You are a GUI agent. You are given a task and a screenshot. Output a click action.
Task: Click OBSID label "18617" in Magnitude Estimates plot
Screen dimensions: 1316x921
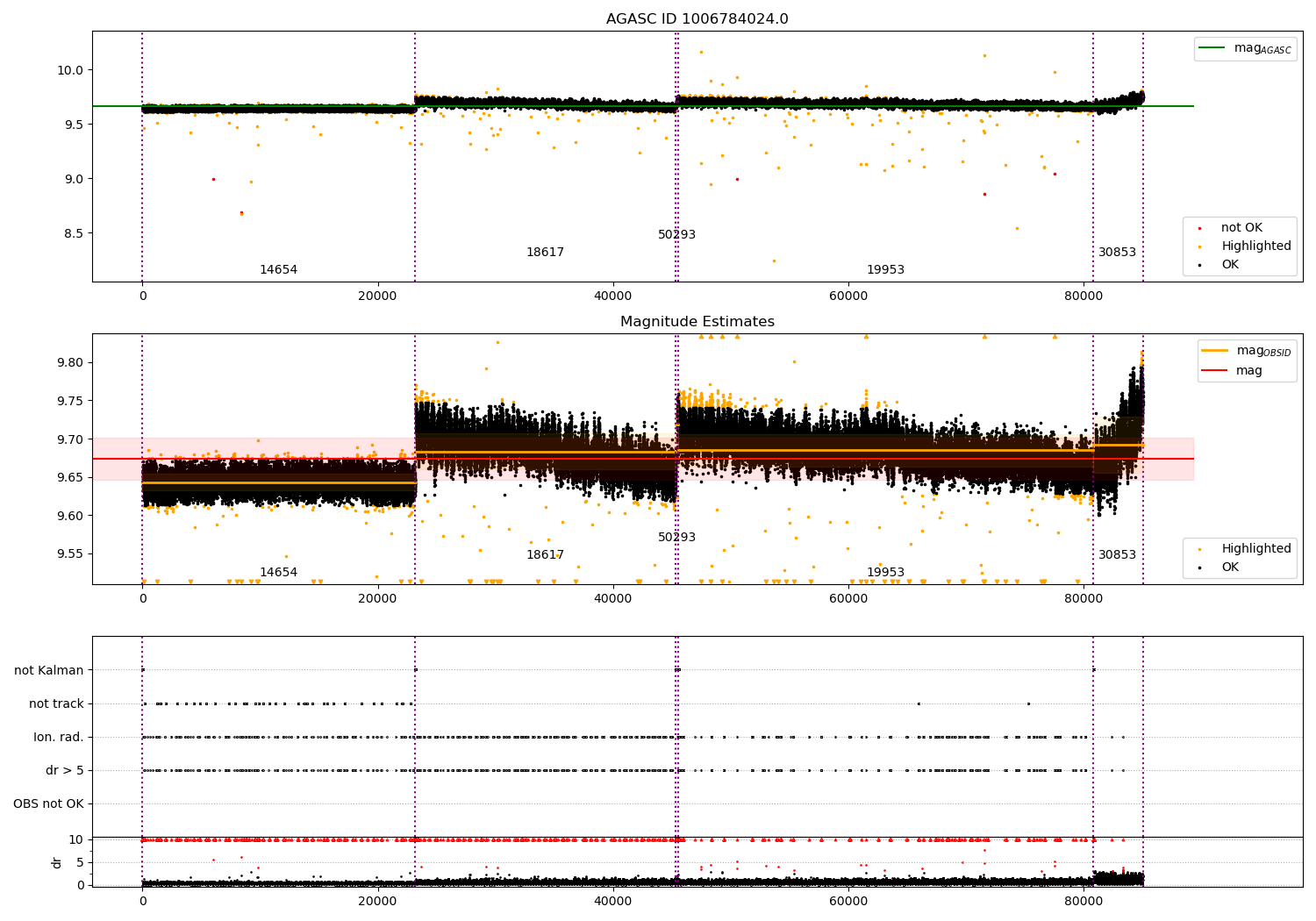[545, 555]
